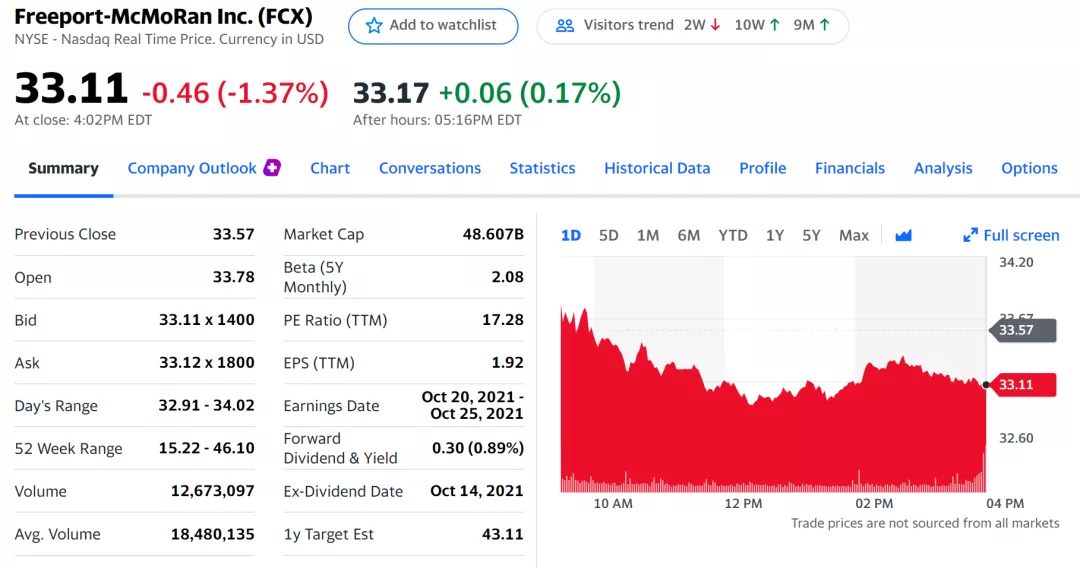This screenshot has height=568, width=1080.
Task: Switch chart range to 1Y
Action: pyautogui.click(x=775, y=236)
